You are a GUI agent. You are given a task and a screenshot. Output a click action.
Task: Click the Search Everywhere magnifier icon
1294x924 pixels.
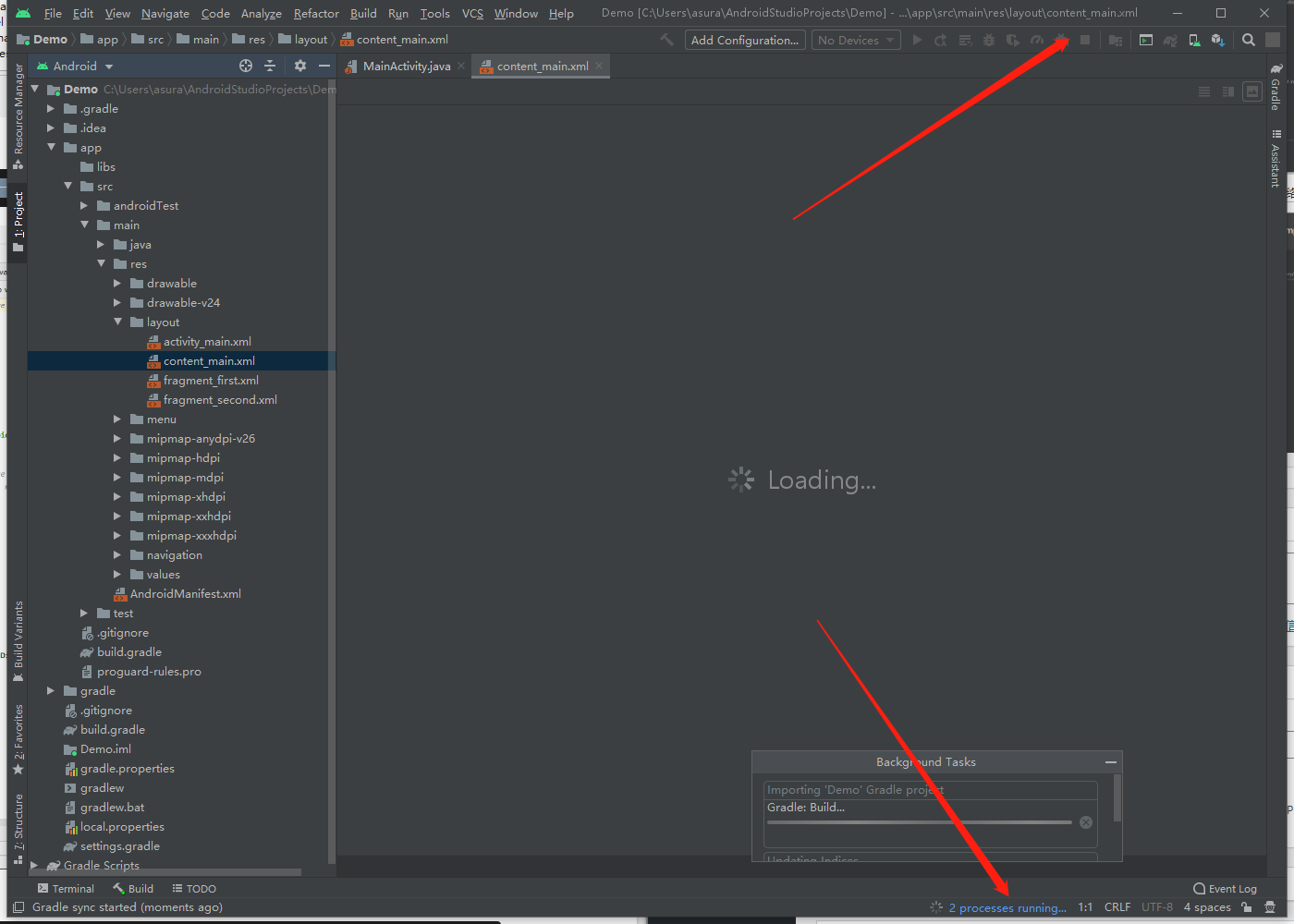click(x=1249, y=40)
